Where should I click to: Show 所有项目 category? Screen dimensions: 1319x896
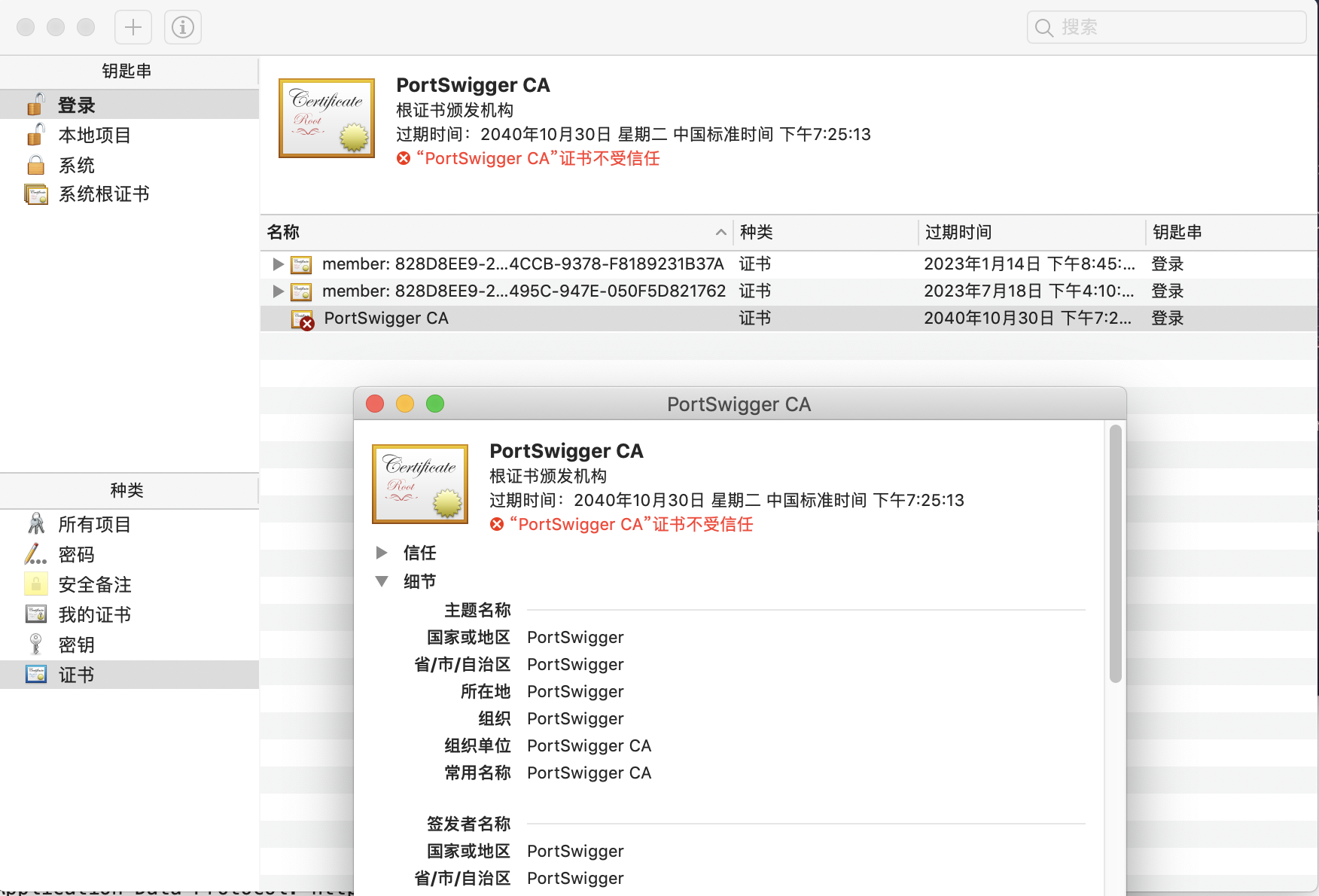tap(94, 525)
